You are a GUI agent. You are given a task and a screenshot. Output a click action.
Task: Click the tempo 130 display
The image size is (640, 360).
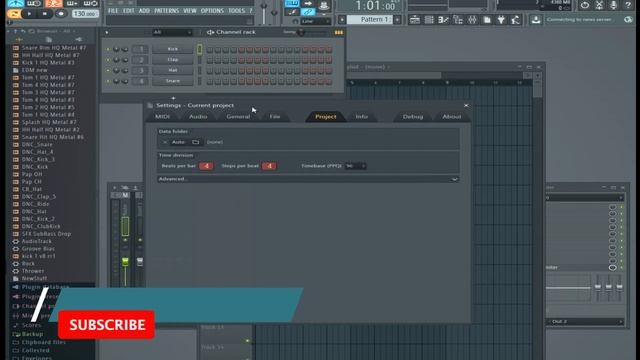point(84,14)
